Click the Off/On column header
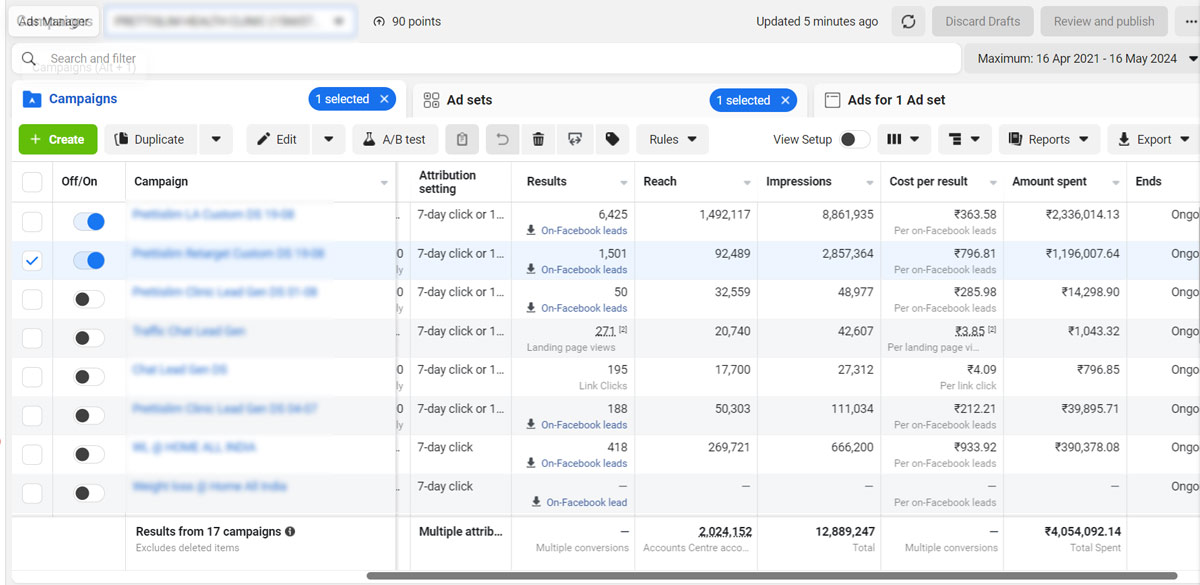Viewport: 1200px width, 585px height. click(x=80, y=182)
